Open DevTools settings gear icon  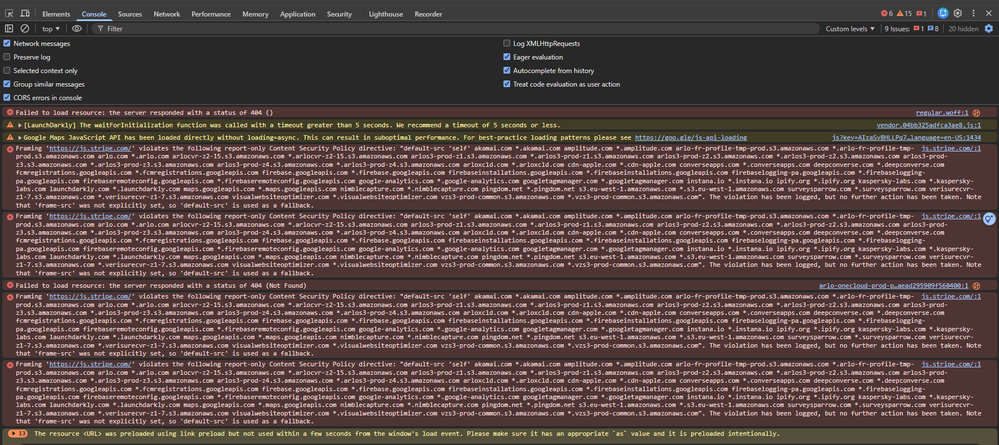tap(958, 13)
